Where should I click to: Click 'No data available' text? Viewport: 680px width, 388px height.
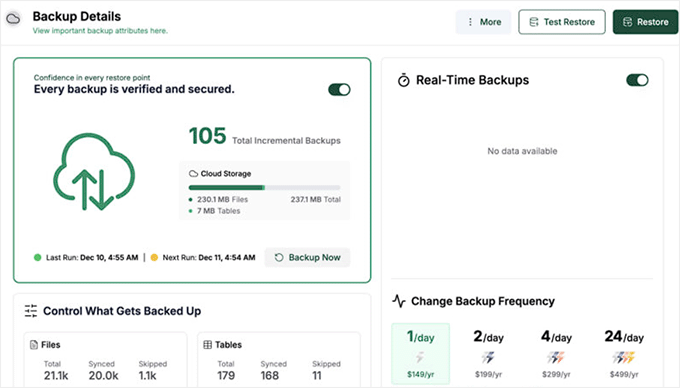[522, 151]
